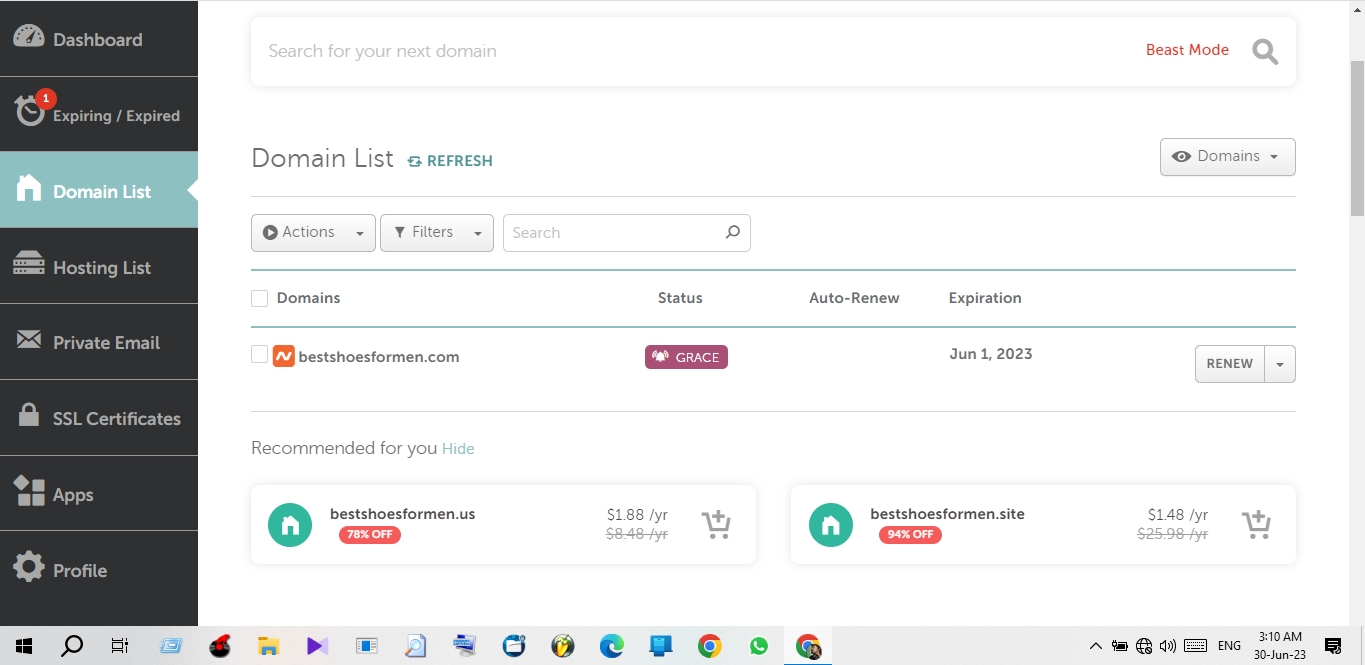Viewport: 1365px width, 665px height.
Task: Click the Beast Mode link
Action: pyautogui.click(x=1187, y=50)
